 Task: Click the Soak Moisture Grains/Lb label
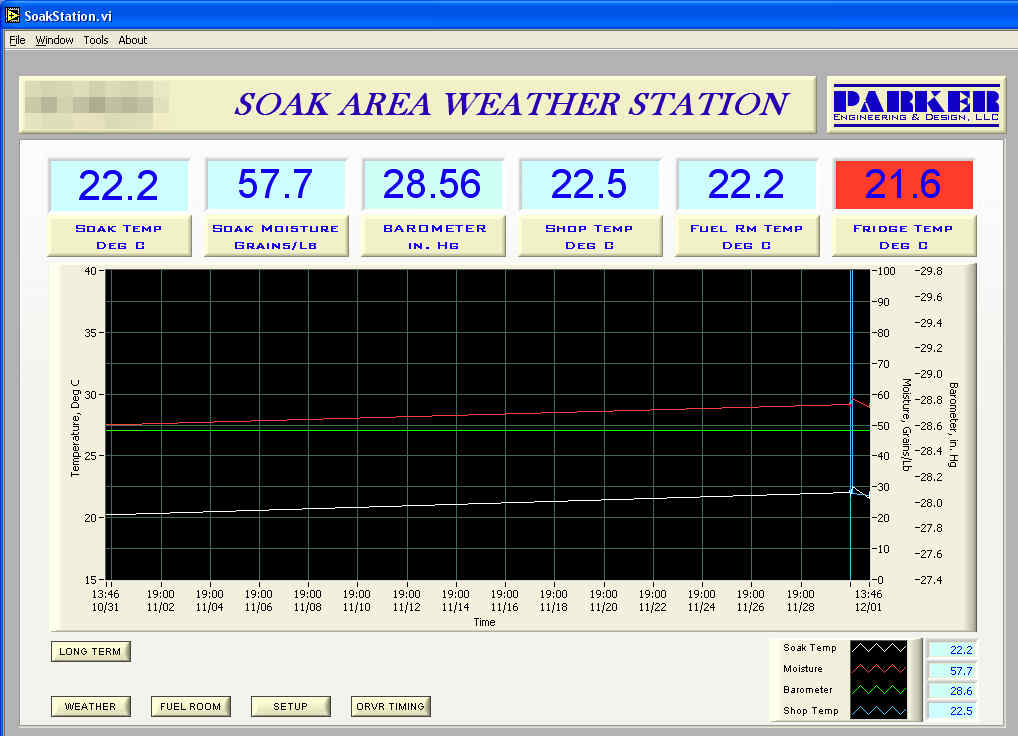coord(276,236)
